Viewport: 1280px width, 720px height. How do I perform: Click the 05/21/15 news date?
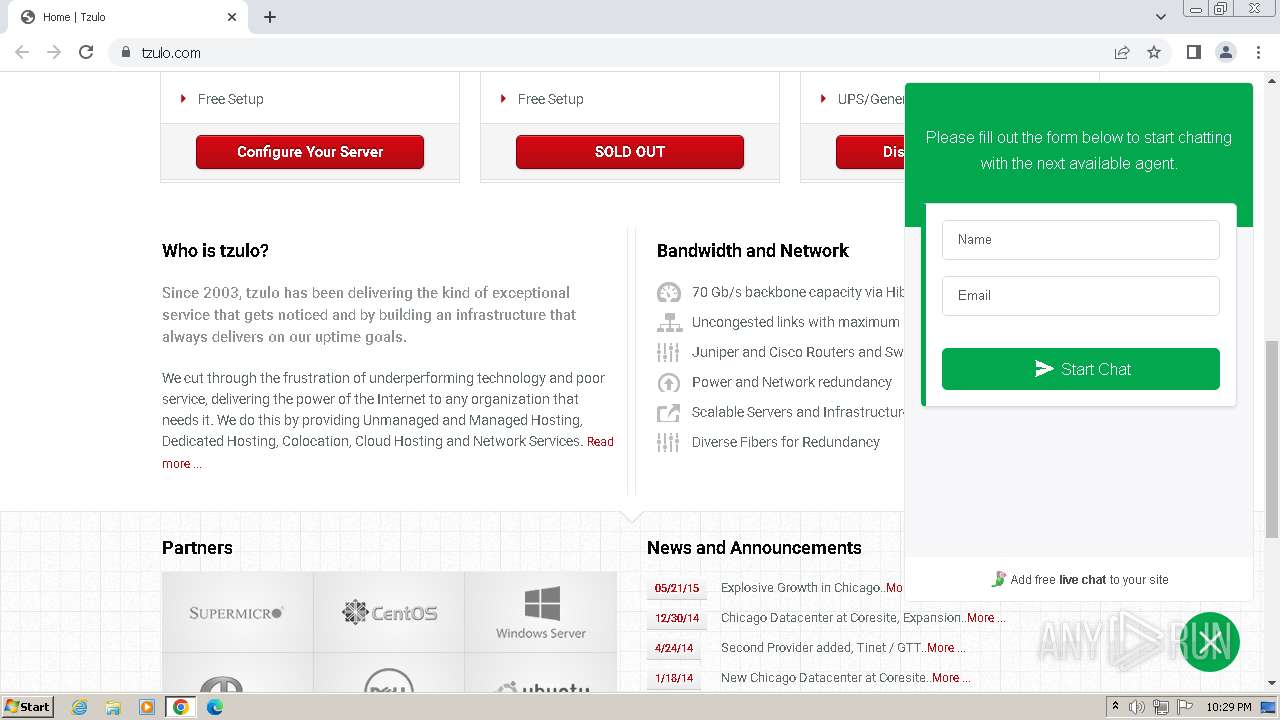tap(677, 588)
